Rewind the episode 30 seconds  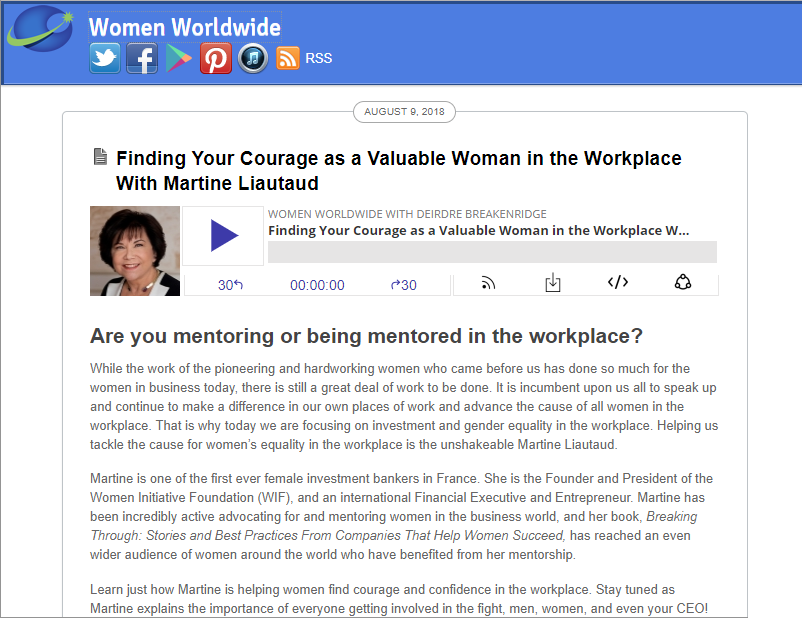tap(230, 285)
